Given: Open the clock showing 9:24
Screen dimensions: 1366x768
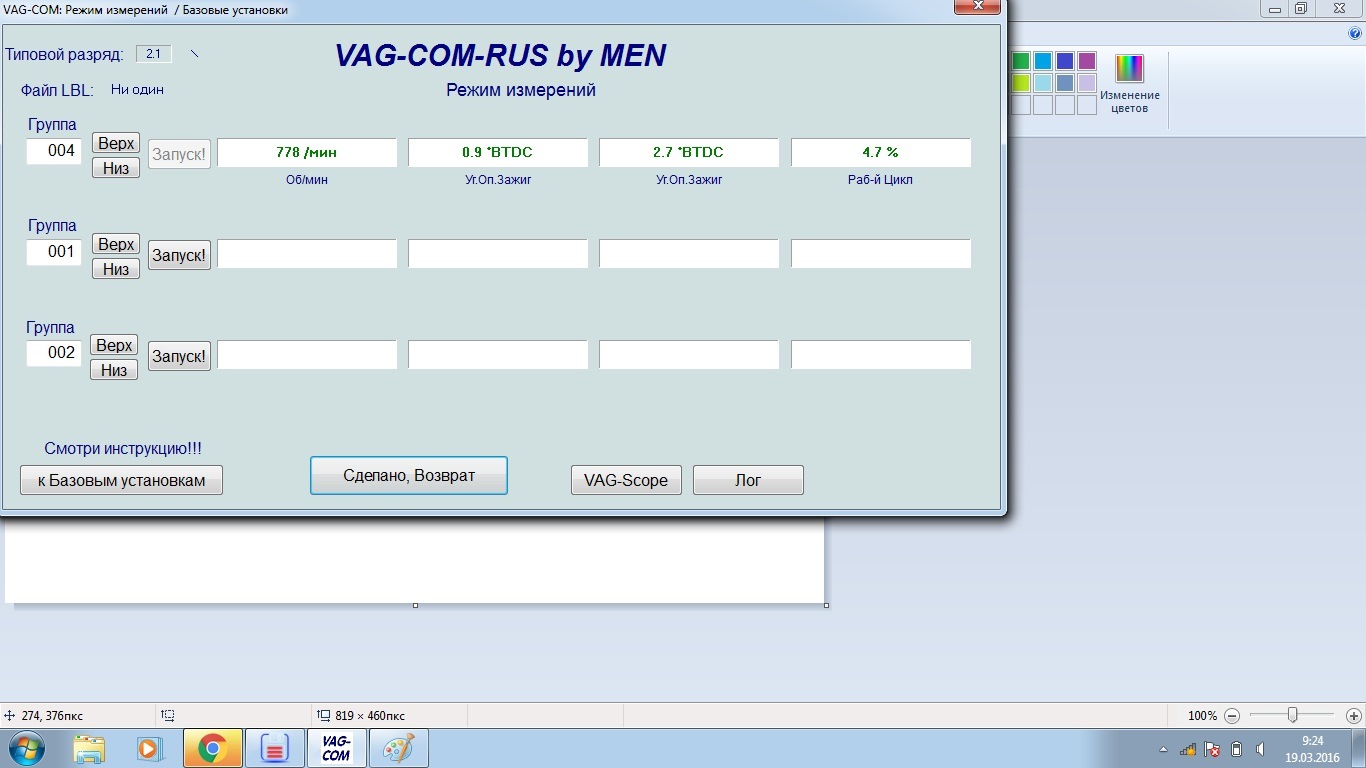Looking at the screenshot, I should point(1313,749).
